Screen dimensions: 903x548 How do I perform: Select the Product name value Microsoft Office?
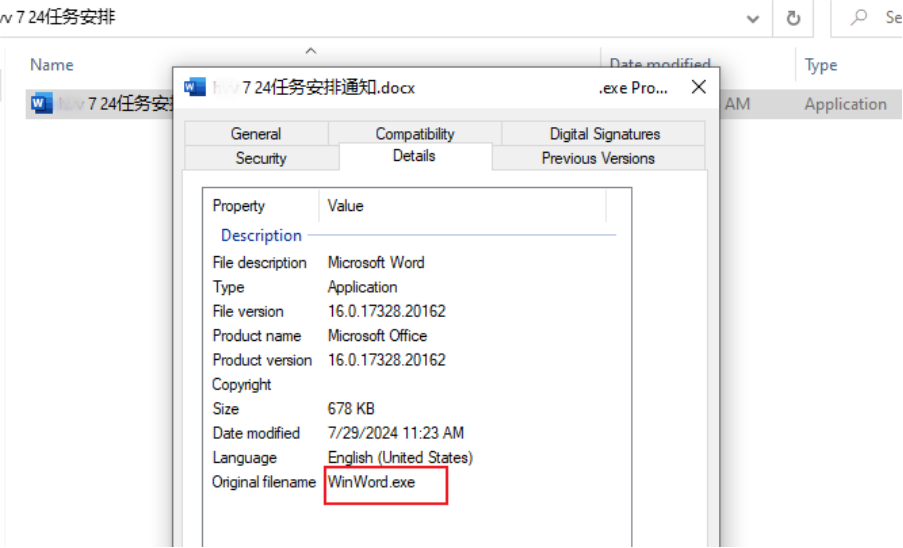pyautogui.click(x=377, y=336)
